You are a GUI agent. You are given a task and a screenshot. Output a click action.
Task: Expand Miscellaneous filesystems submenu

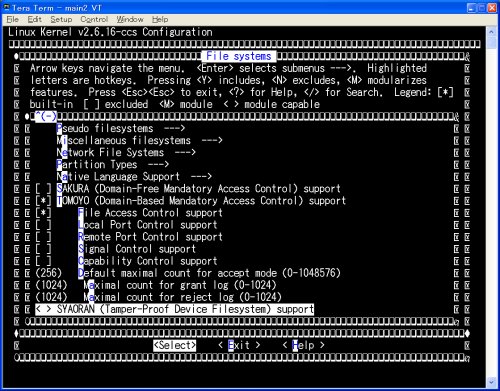[x=139, y=140]
